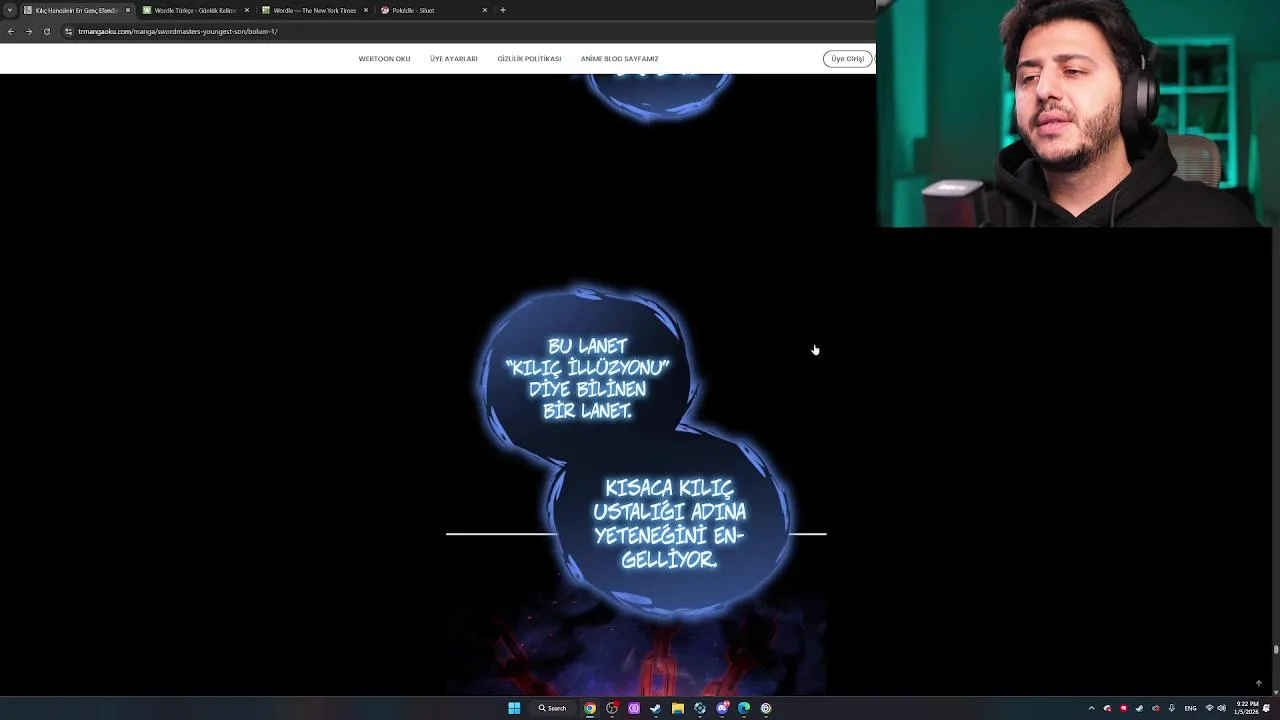
Task: Open the purple app icon on taskbar
Action: coord(633,708)
